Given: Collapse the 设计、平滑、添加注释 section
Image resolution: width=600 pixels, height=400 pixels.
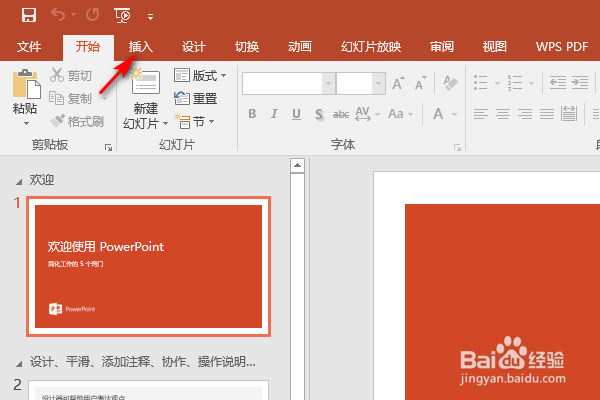Looking at the screenshot, I should tap(19, 363).
